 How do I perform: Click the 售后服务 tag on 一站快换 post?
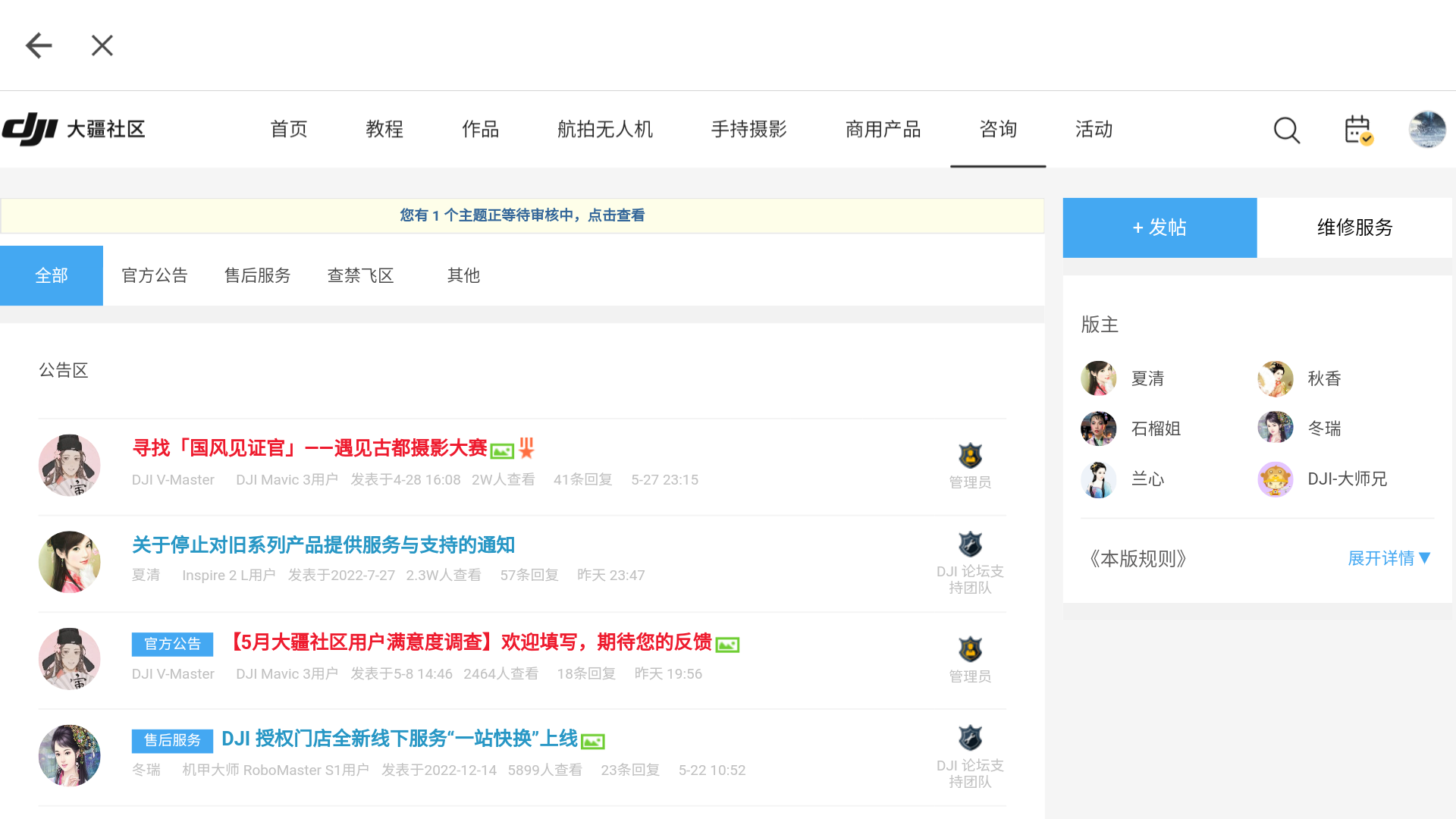[x=172, y=740]
